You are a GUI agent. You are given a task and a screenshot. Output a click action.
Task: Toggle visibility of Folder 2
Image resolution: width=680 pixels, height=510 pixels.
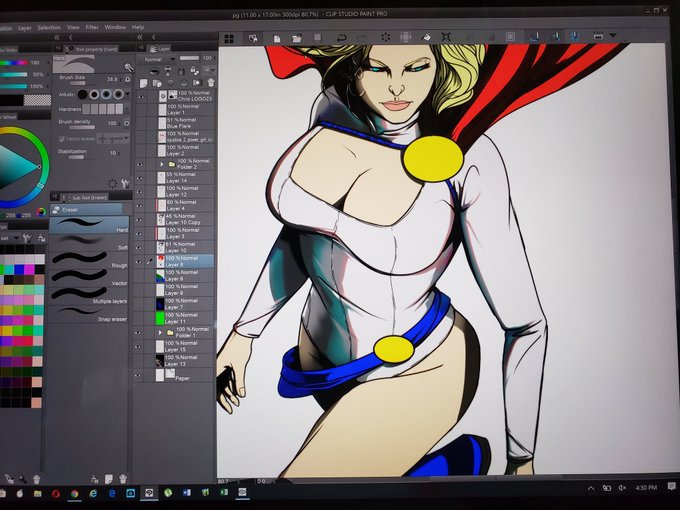pyautogui.click(x=140, y=165)
